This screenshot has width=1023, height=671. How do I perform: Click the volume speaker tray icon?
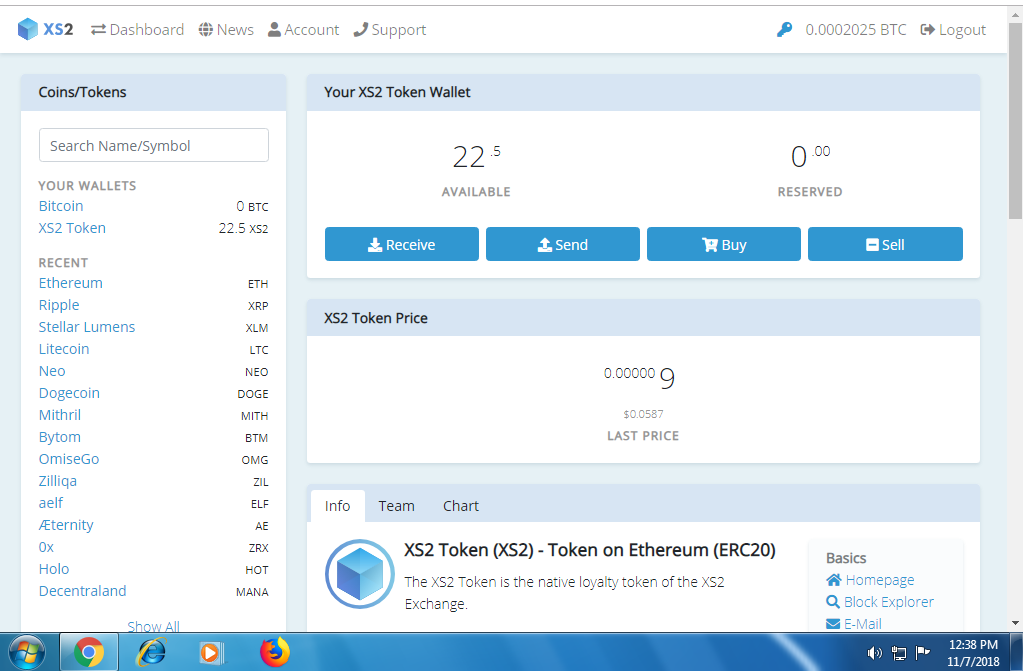tap(874, 653)
